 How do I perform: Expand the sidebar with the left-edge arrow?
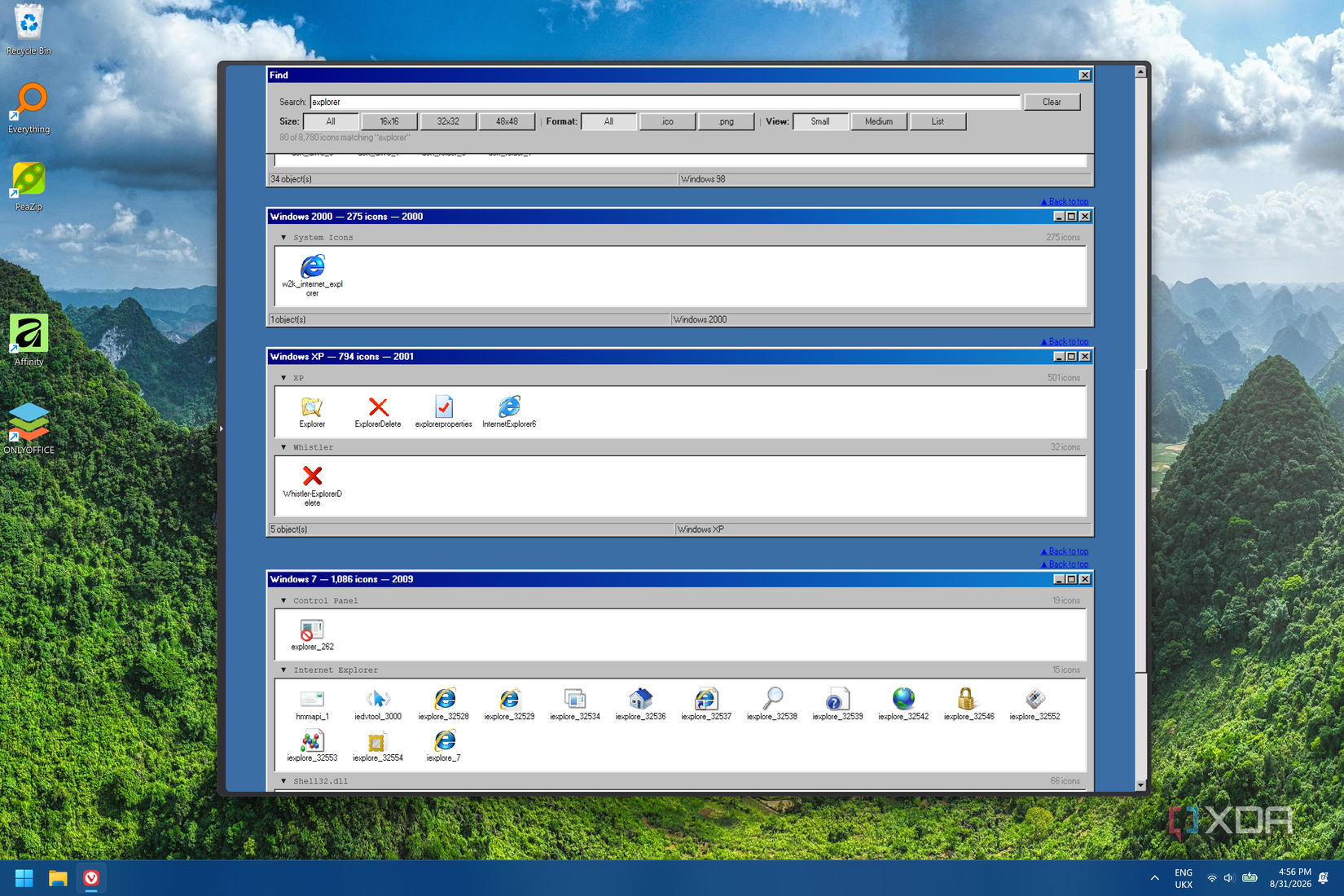point(221,428)
